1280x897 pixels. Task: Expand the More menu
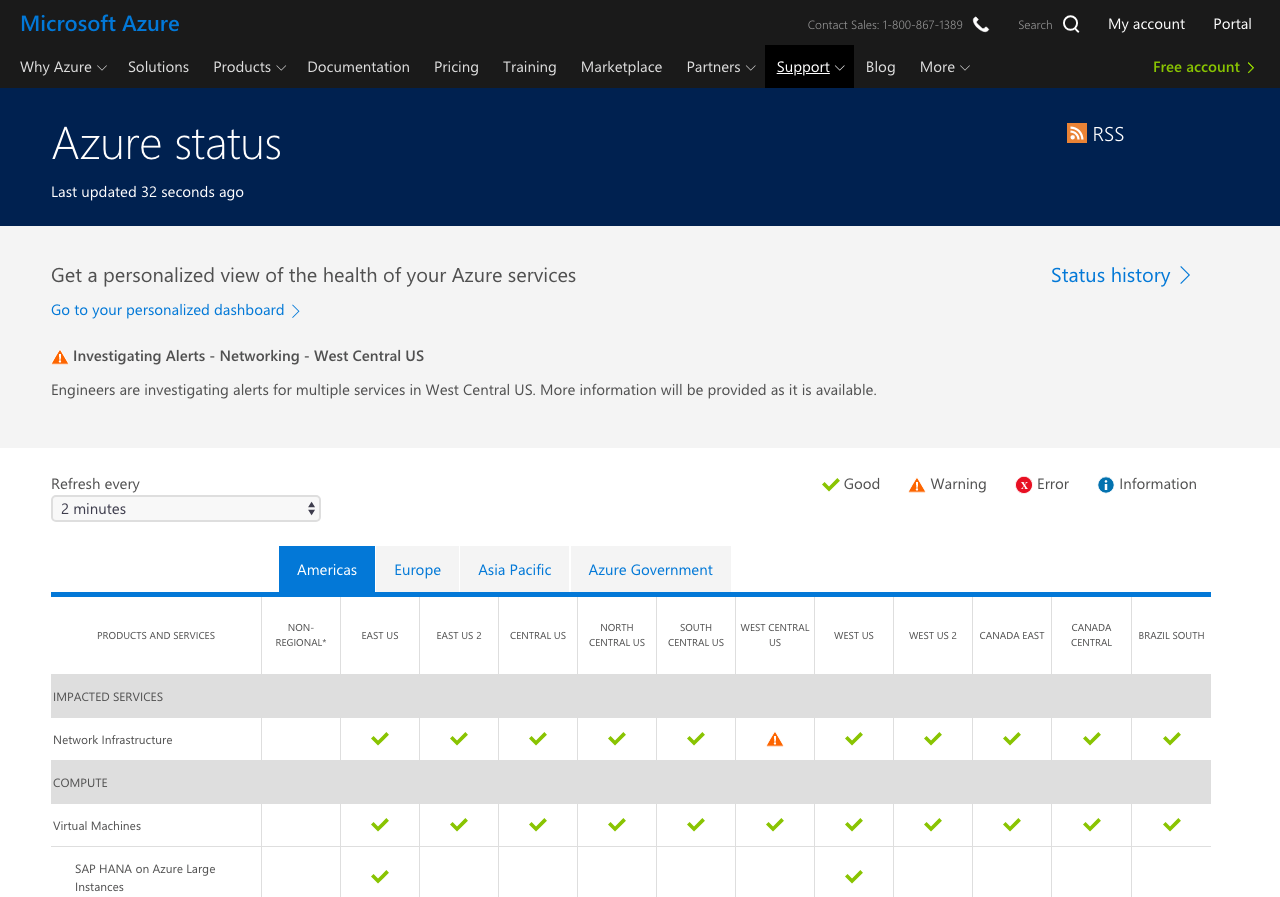click(945, 67)
